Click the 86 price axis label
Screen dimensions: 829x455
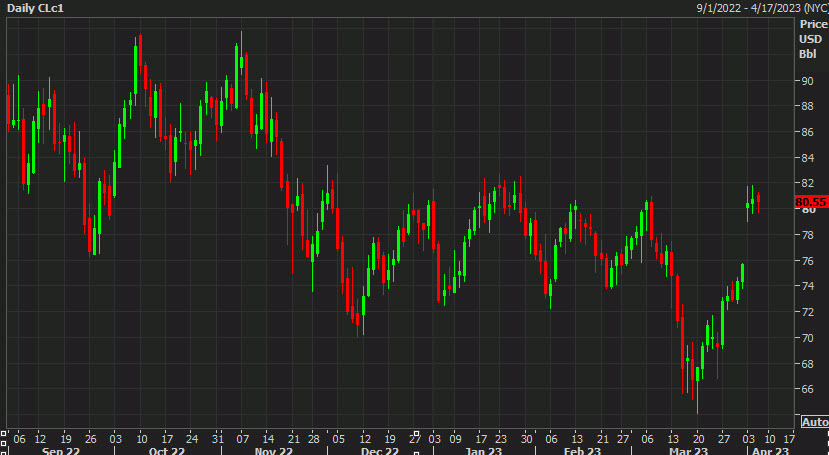pos(807,132)
